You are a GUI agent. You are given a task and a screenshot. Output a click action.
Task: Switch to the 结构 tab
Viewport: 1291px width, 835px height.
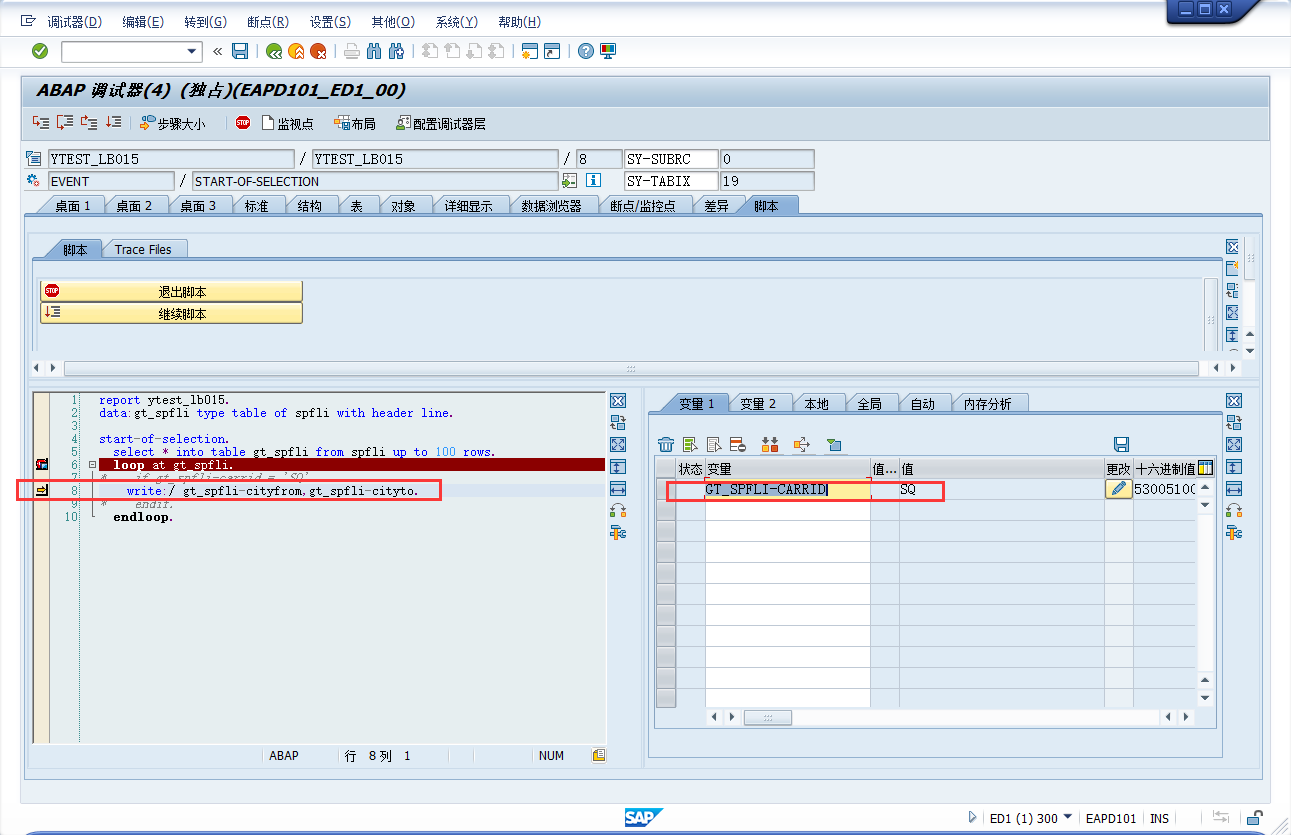pyautogui.click(x=310, y=206)
